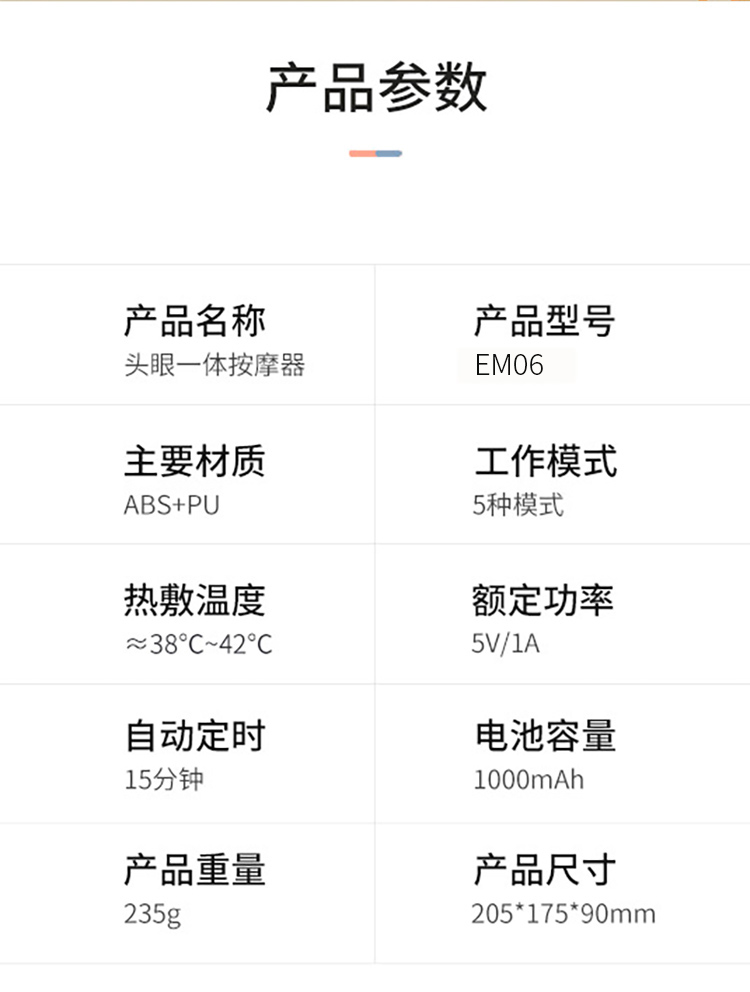Click the ≈38°C~42°C temperature value
The height and width of the screenshot is (992, 750).
click(198, 643)
